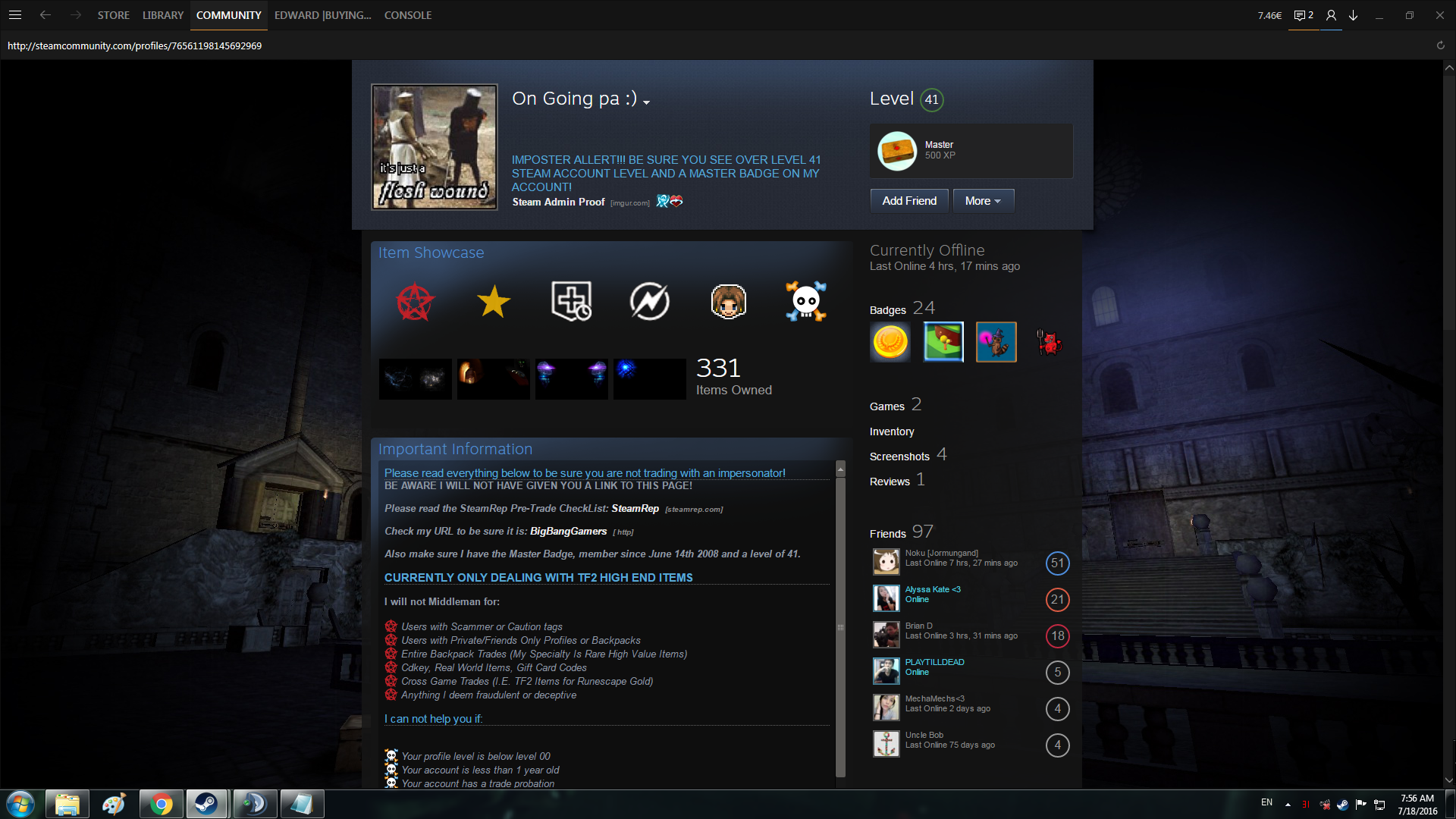The image size is (1456, 819).
Task: Open Google Chrome from the taskbar
Action: 161,804
